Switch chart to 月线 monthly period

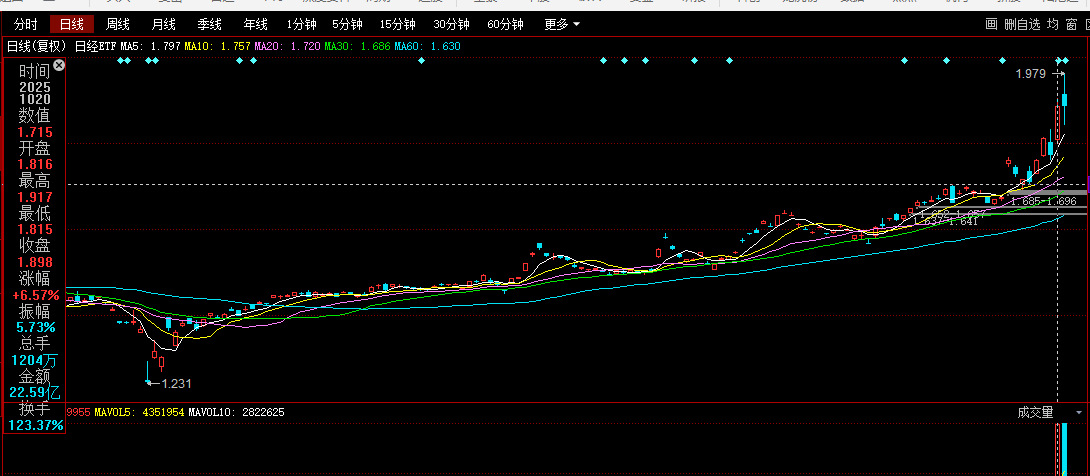click(163, 23)
